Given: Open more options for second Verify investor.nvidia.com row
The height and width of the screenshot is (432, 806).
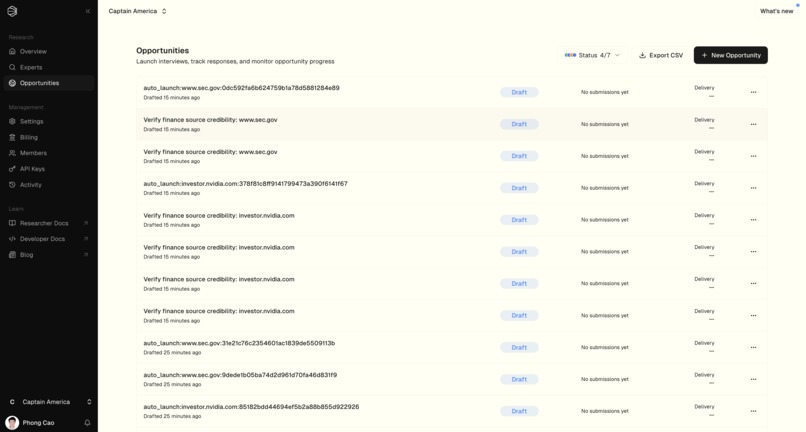Looking at the screenshot, I should (x=753, y=252).
